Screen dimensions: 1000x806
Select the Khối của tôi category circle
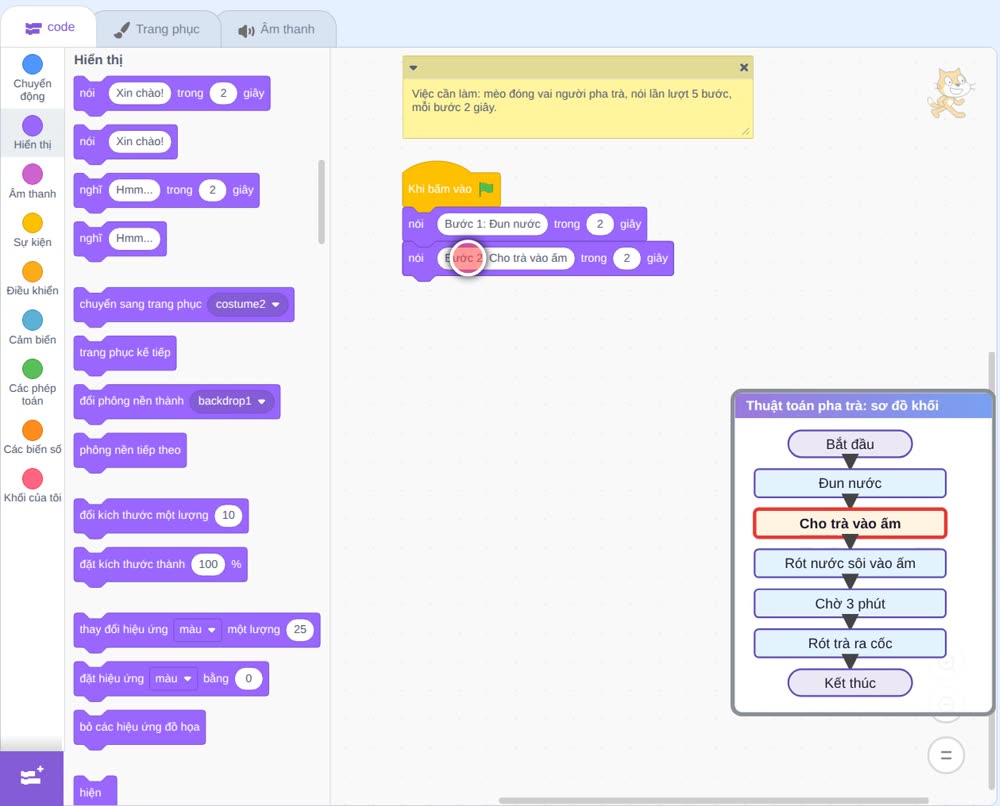point(33,478)
